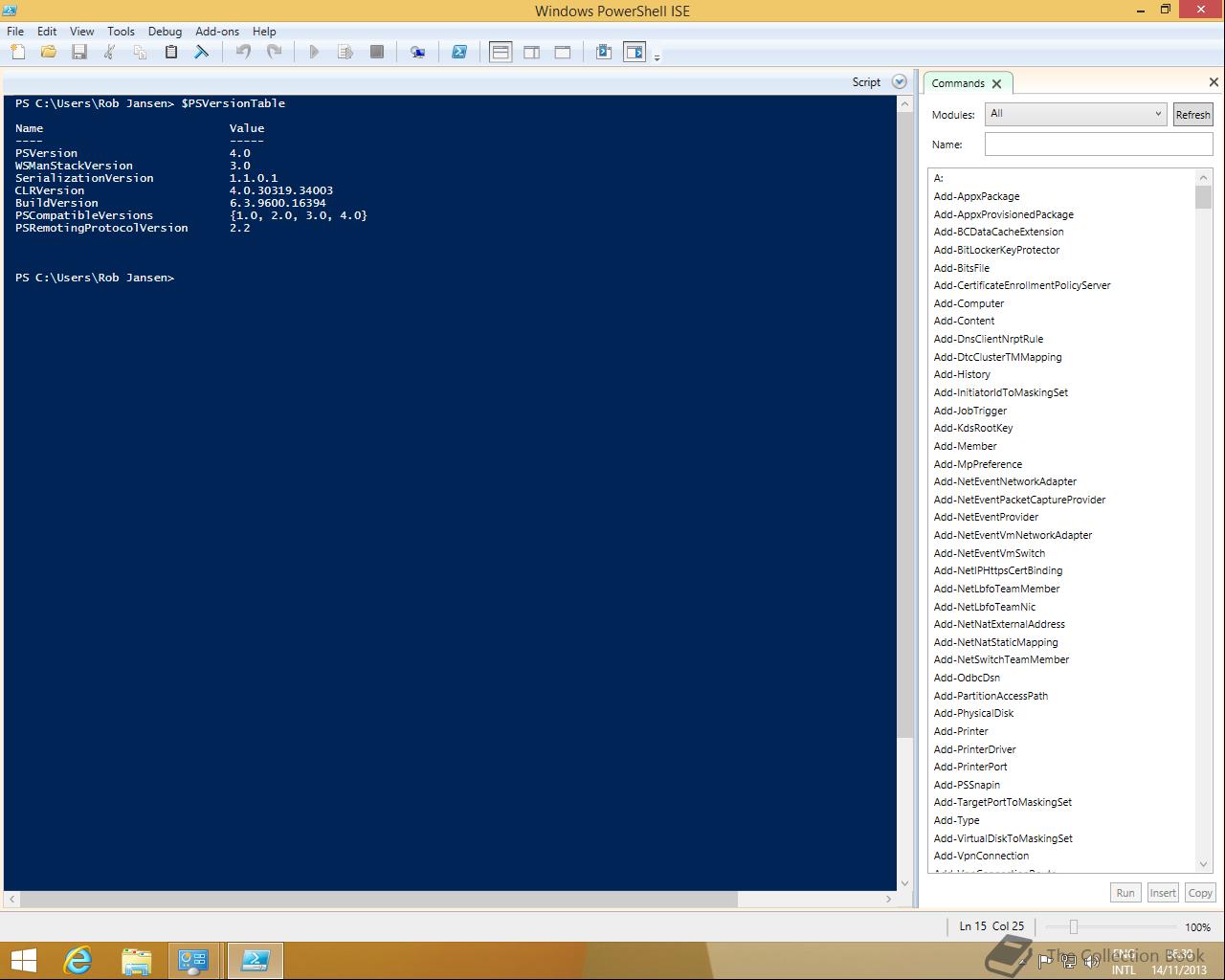Screen dimensions: 1225x980
Task: Show script pane on right layout
Action: 531,53
